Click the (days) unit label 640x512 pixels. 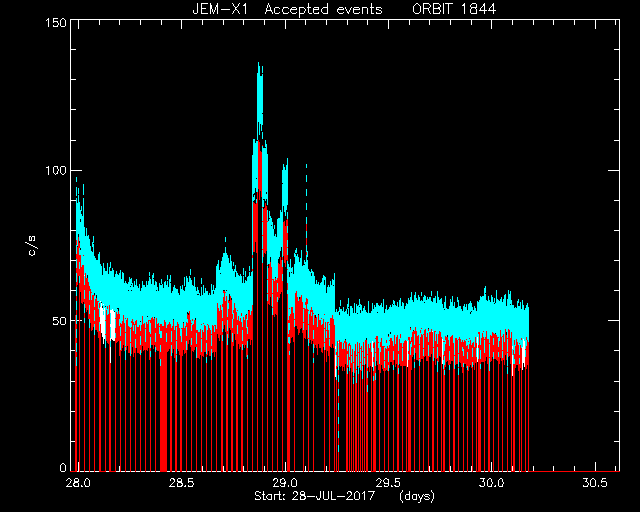click(x=417, y=496)
